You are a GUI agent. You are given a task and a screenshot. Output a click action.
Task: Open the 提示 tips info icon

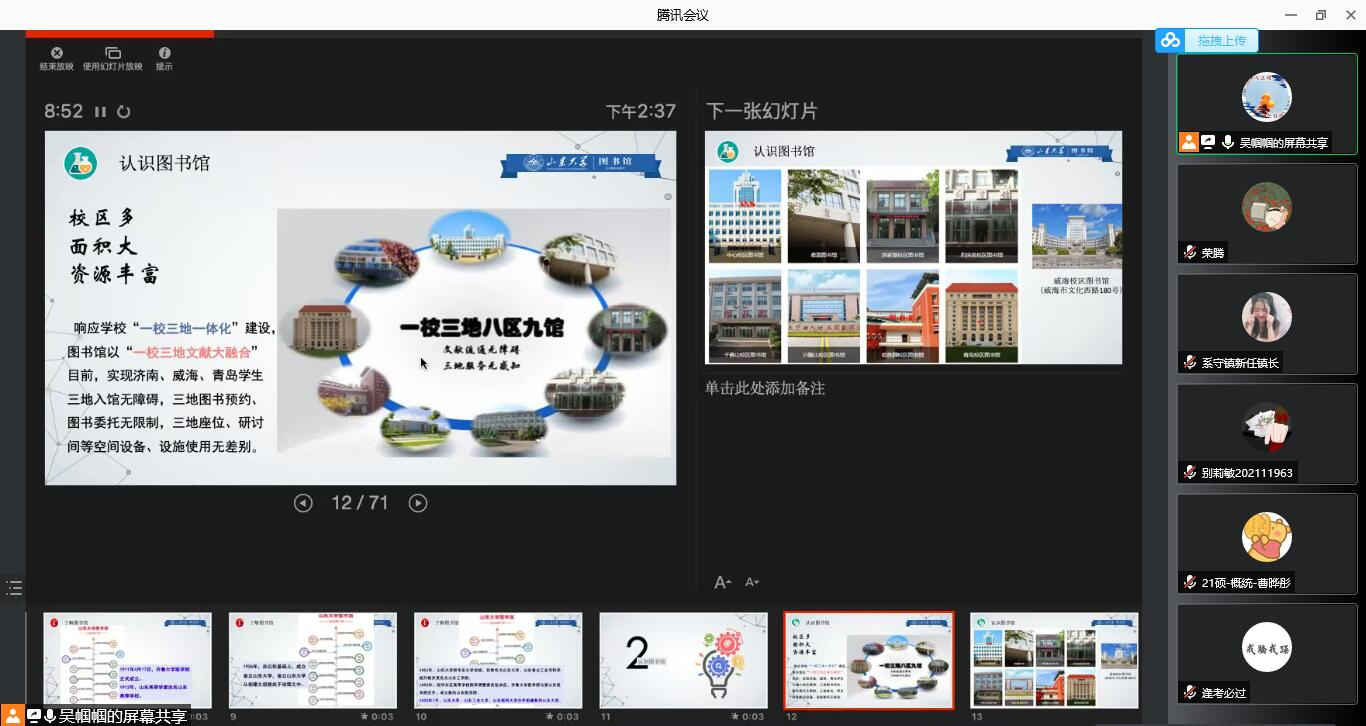(x=164, y=54)
